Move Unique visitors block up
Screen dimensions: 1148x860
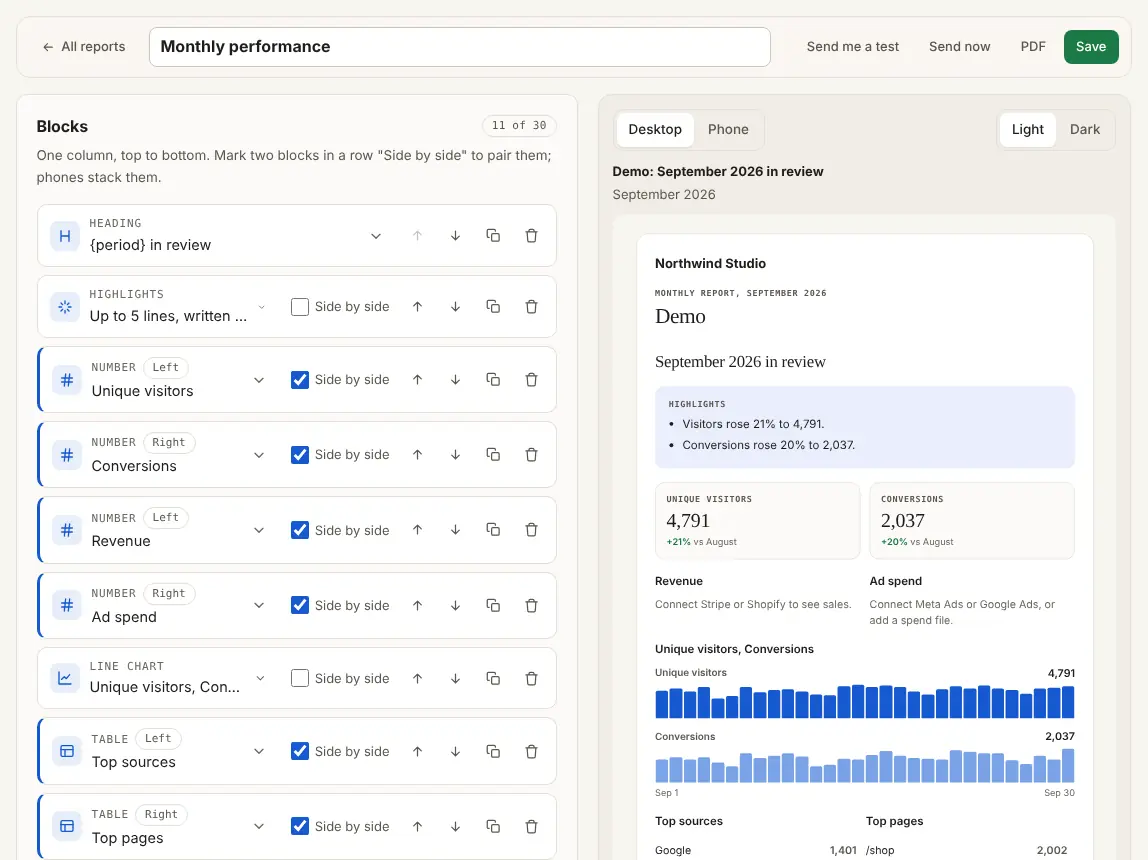417,380
